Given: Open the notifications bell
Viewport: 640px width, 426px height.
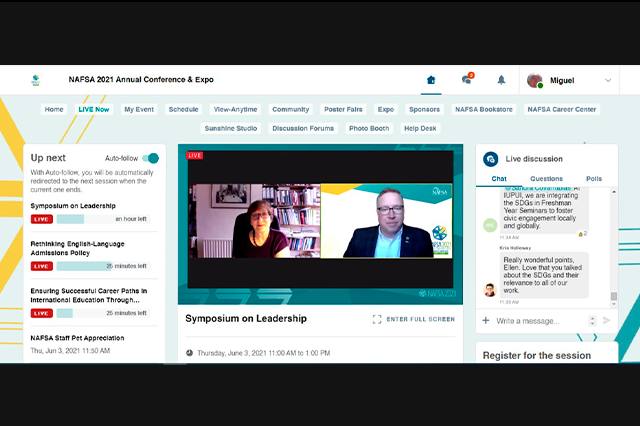Looking at the screenshot, I should tap(501, 80).
